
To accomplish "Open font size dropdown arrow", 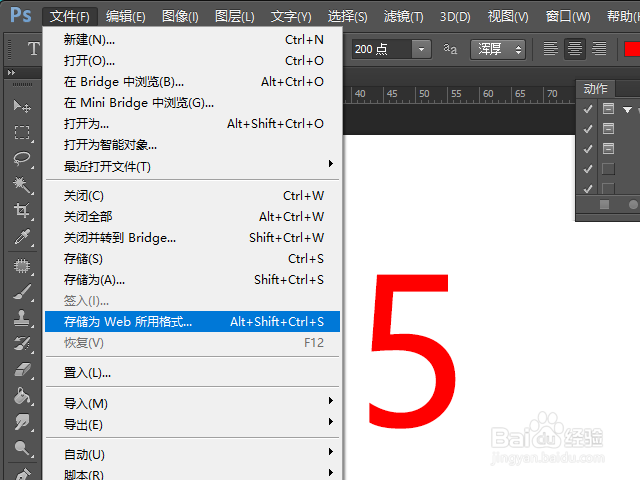I will 421,49.
